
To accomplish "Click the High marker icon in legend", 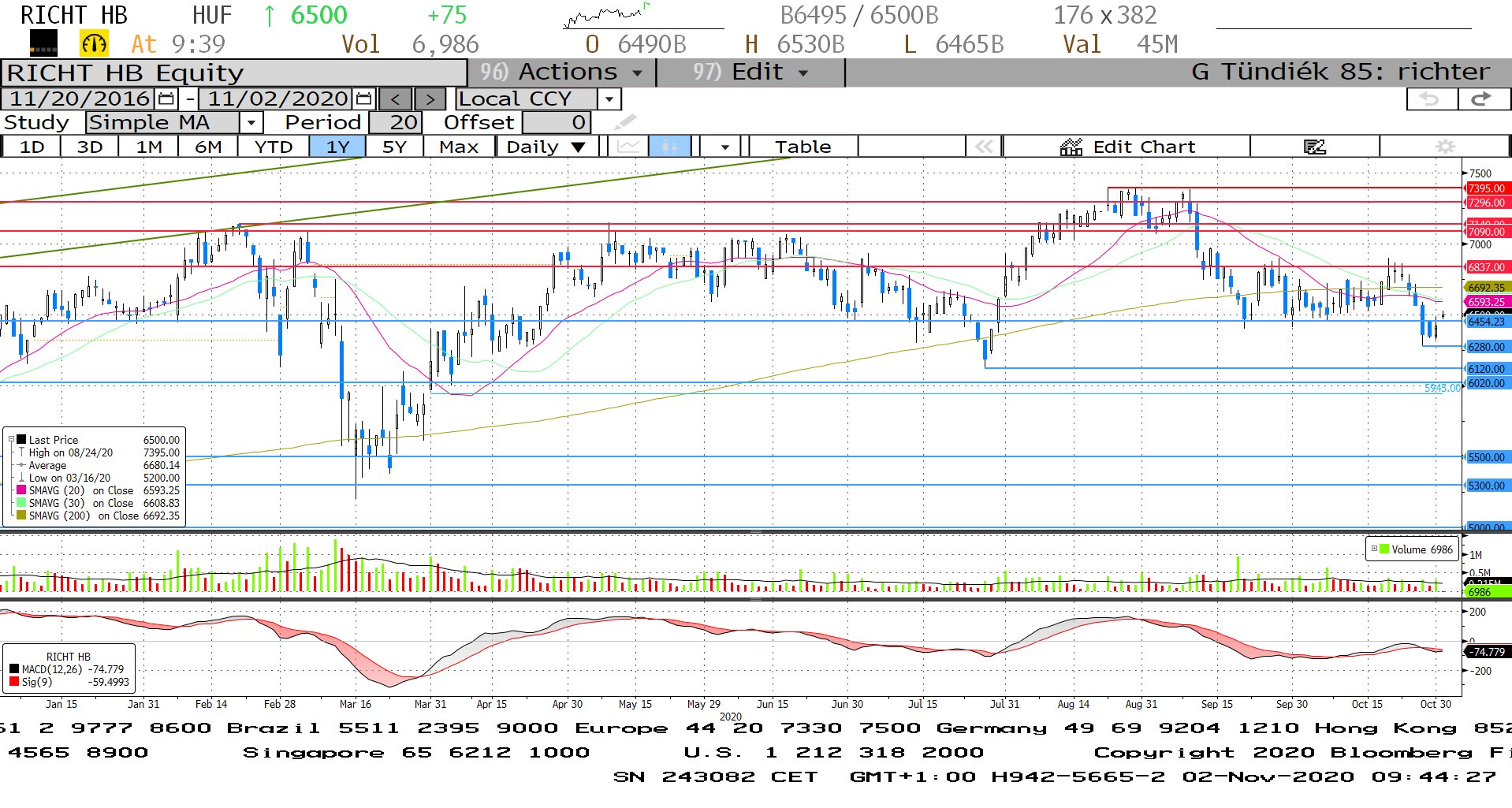I will [x=21, y=452].
